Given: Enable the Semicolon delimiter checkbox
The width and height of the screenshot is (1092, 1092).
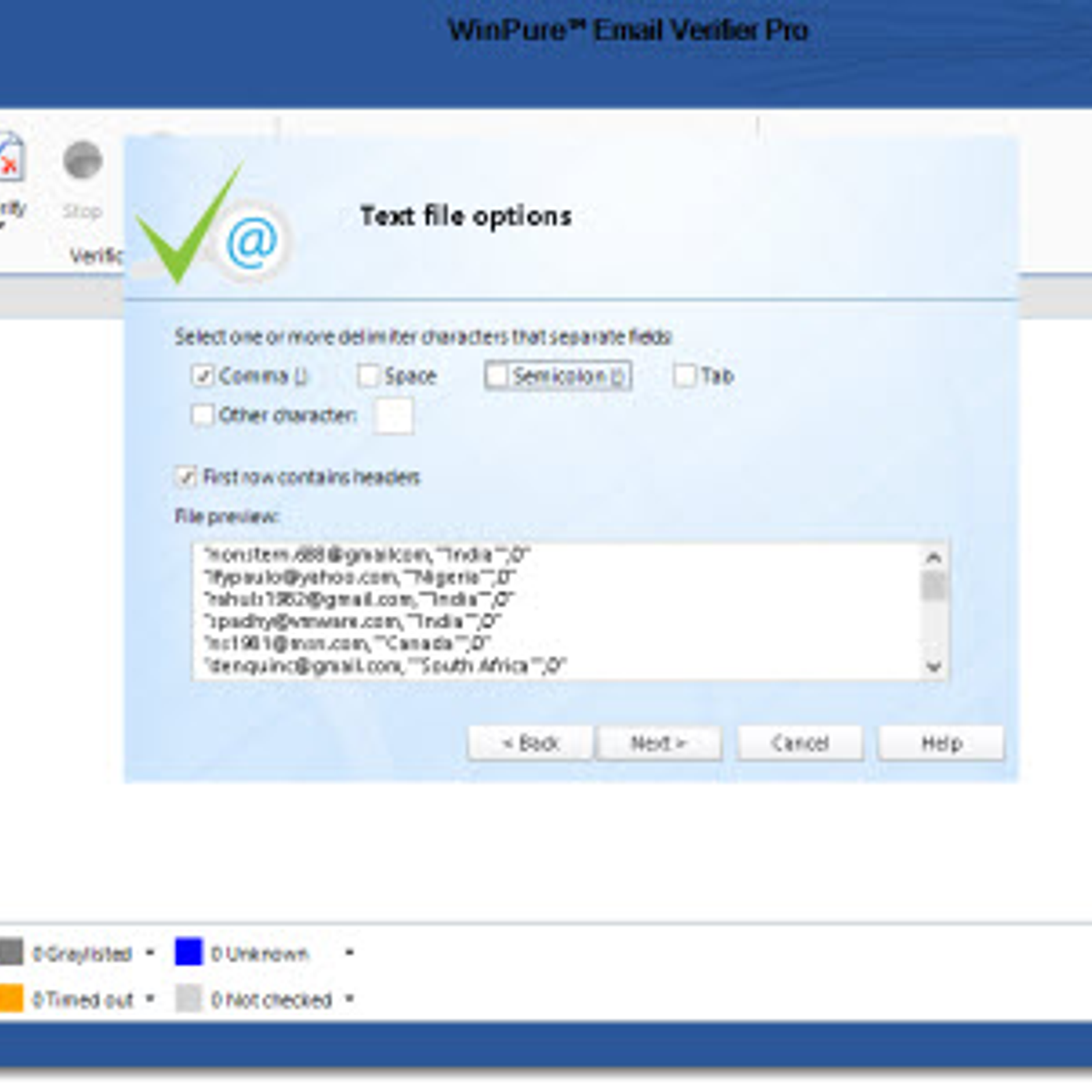Looking at the screenshot, I should pos(497,375).
